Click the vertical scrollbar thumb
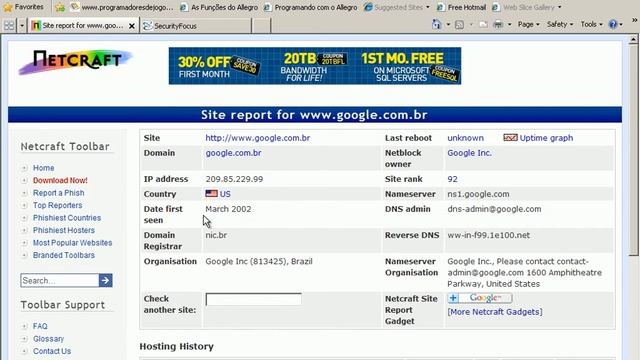Screen dimensions: 640x360 pyautogui.click(x=633, y=150)
